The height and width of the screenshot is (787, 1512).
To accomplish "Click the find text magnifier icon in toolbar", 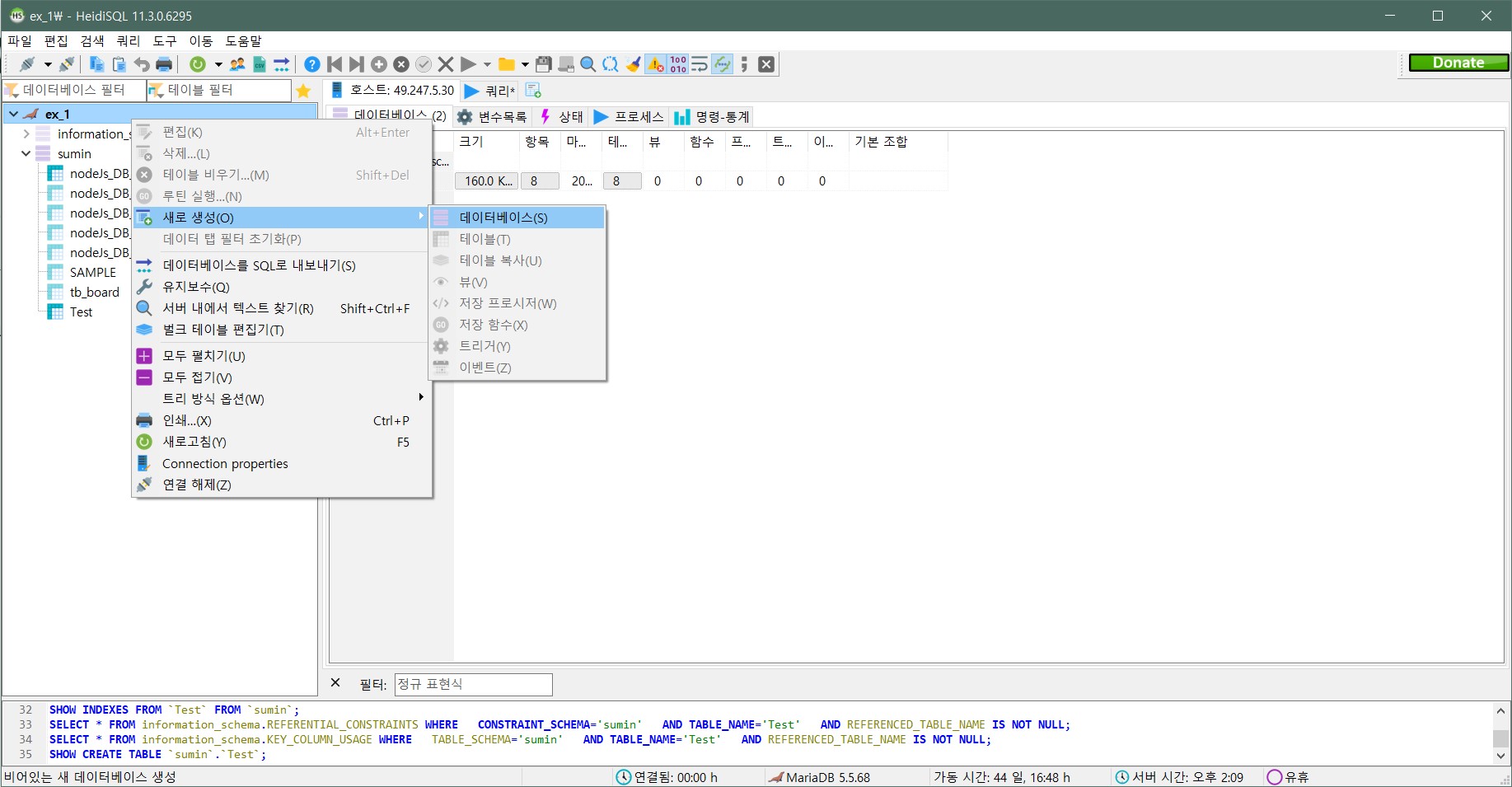I will pyautogui.click(x=588, y=64).
